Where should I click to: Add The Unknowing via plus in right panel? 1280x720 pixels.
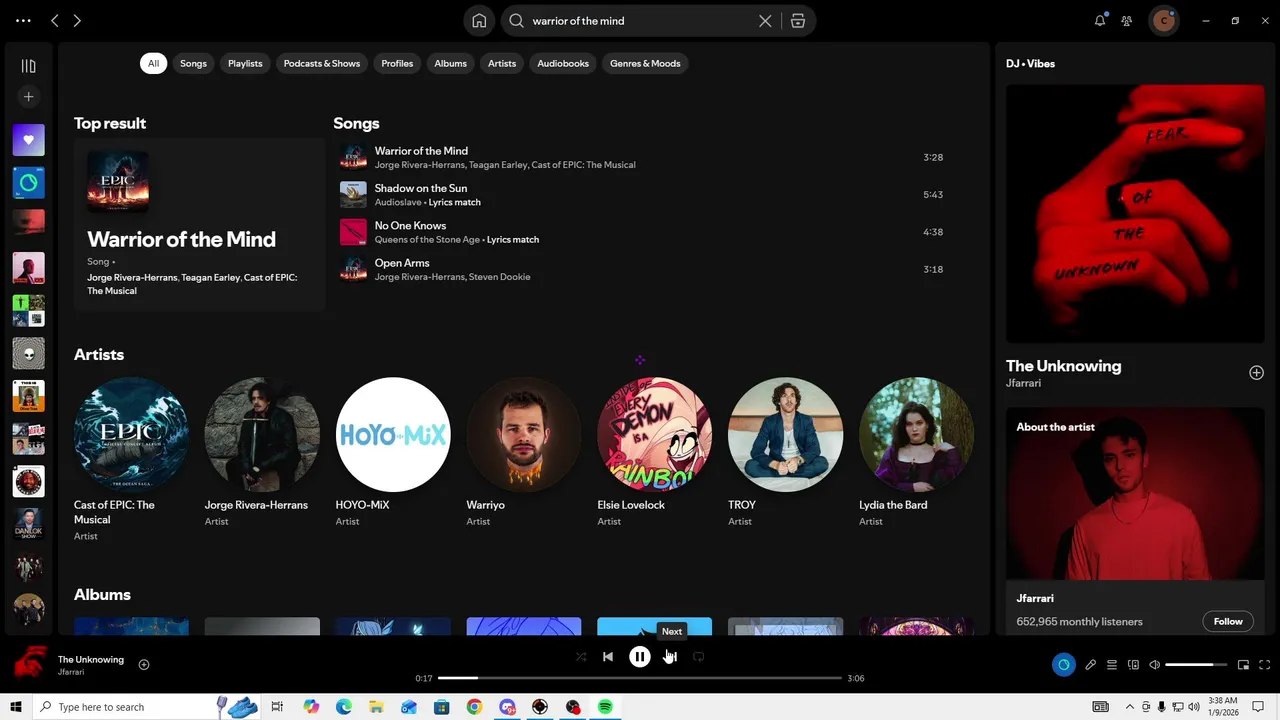1256,372
